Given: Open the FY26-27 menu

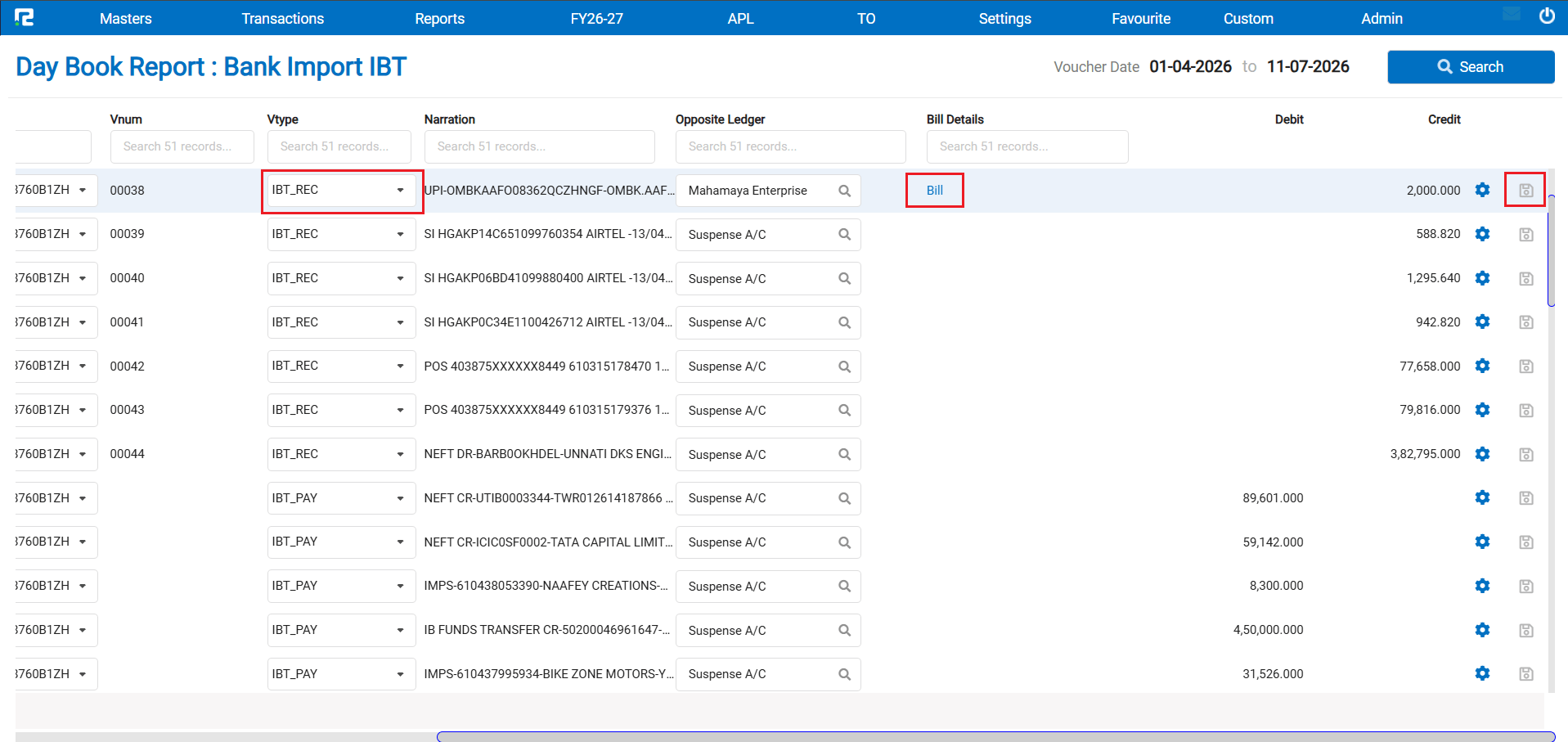Looking at the screenshot, I should (596, 18).
